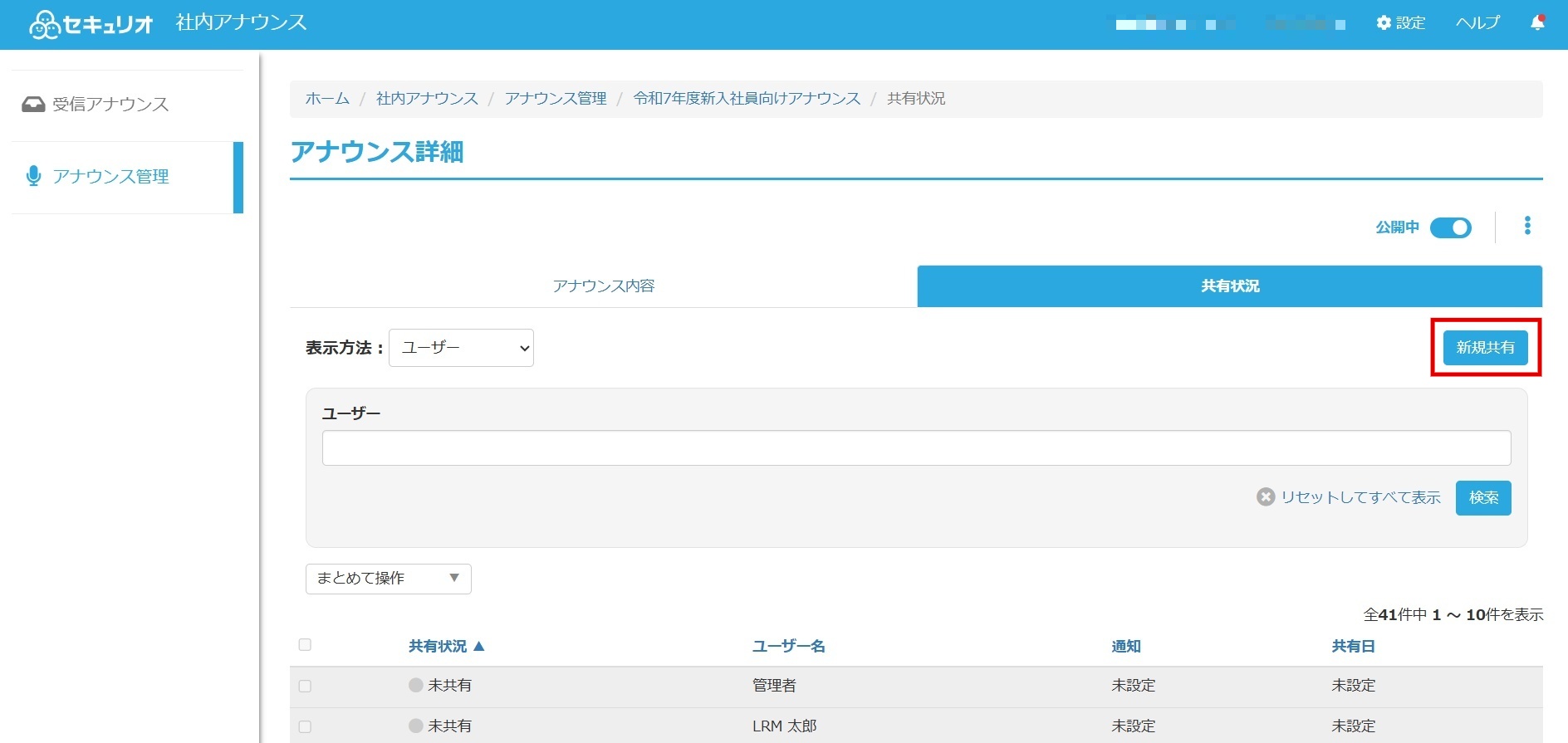This screenshot has width=1568, height=743.
Task: Click 管理者 user name cell
Action: (774, 686)
